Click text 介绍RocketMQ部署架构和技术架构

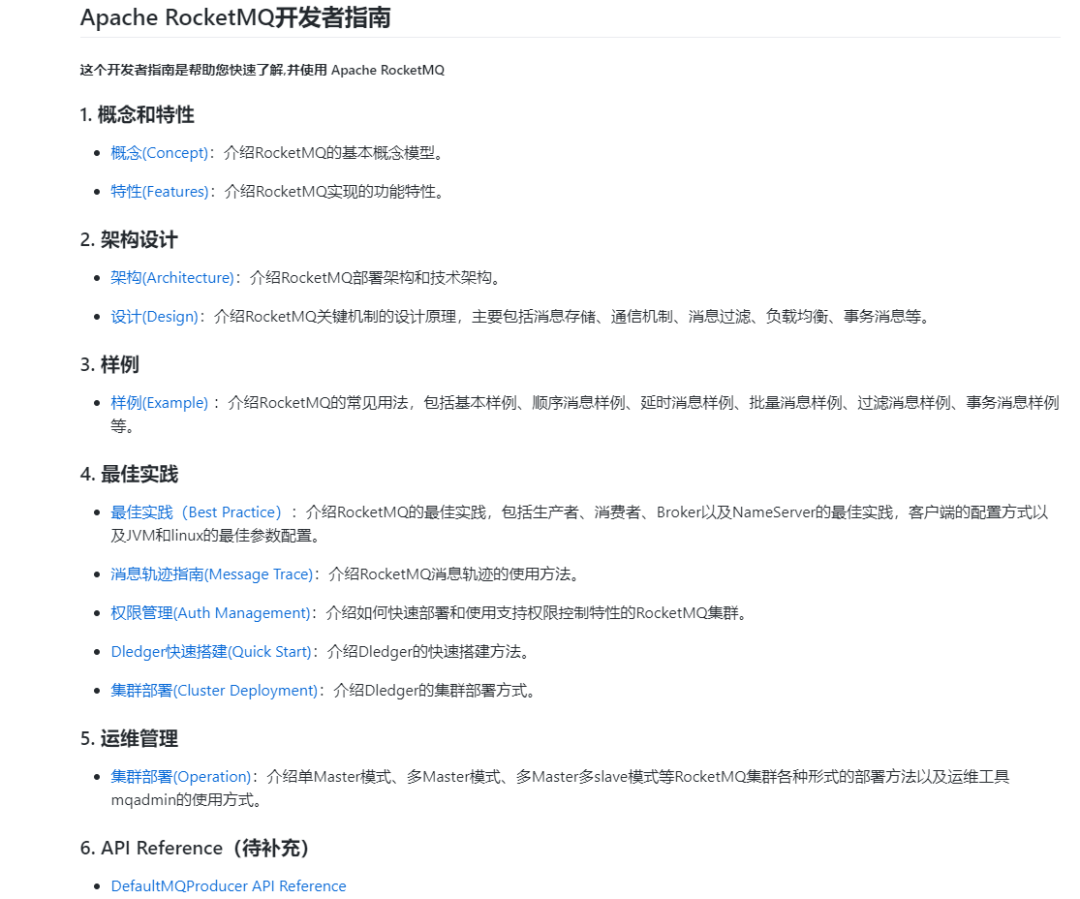[371, 278]
